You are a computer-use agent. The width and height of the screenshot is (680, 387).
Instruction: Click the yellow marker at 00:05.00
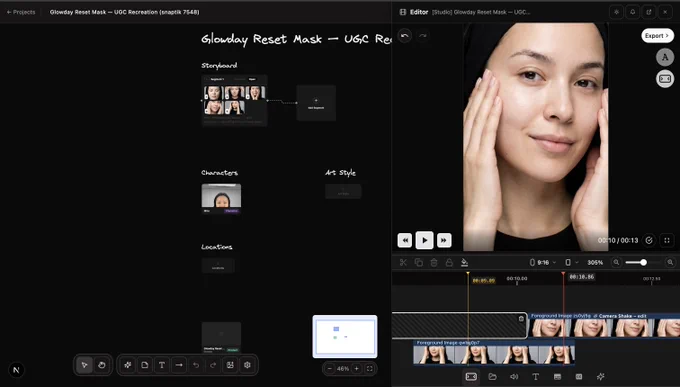click(468, 274)
